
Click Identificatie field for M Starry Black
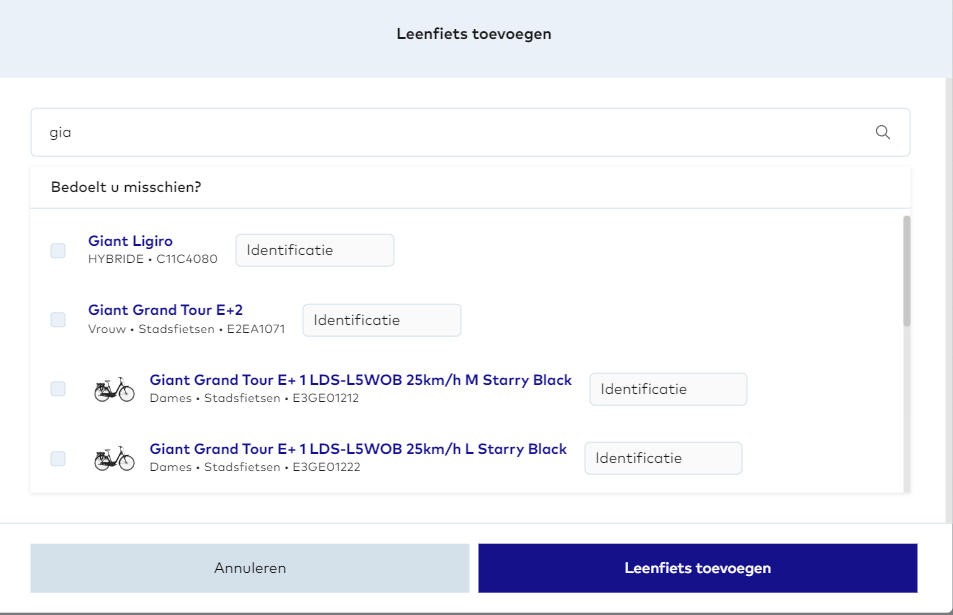pos(668,389)
